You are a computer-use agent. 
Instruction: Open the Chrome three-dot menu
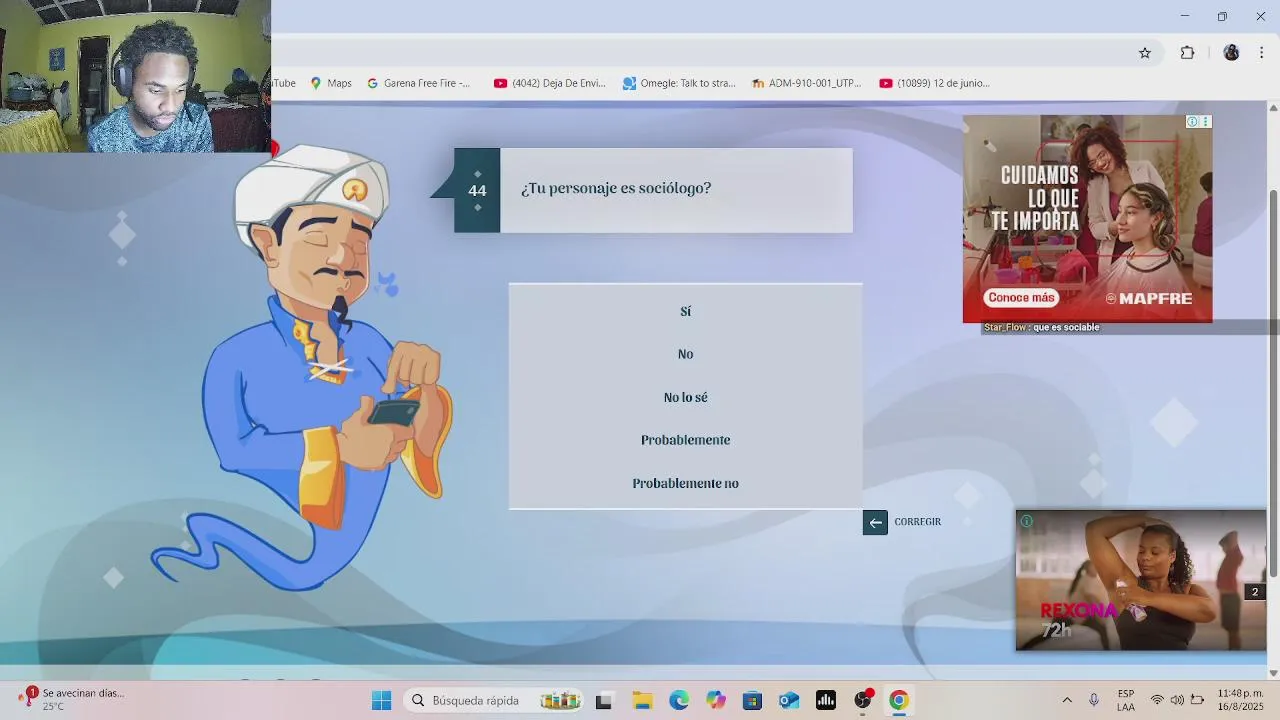coord(1262,53)
